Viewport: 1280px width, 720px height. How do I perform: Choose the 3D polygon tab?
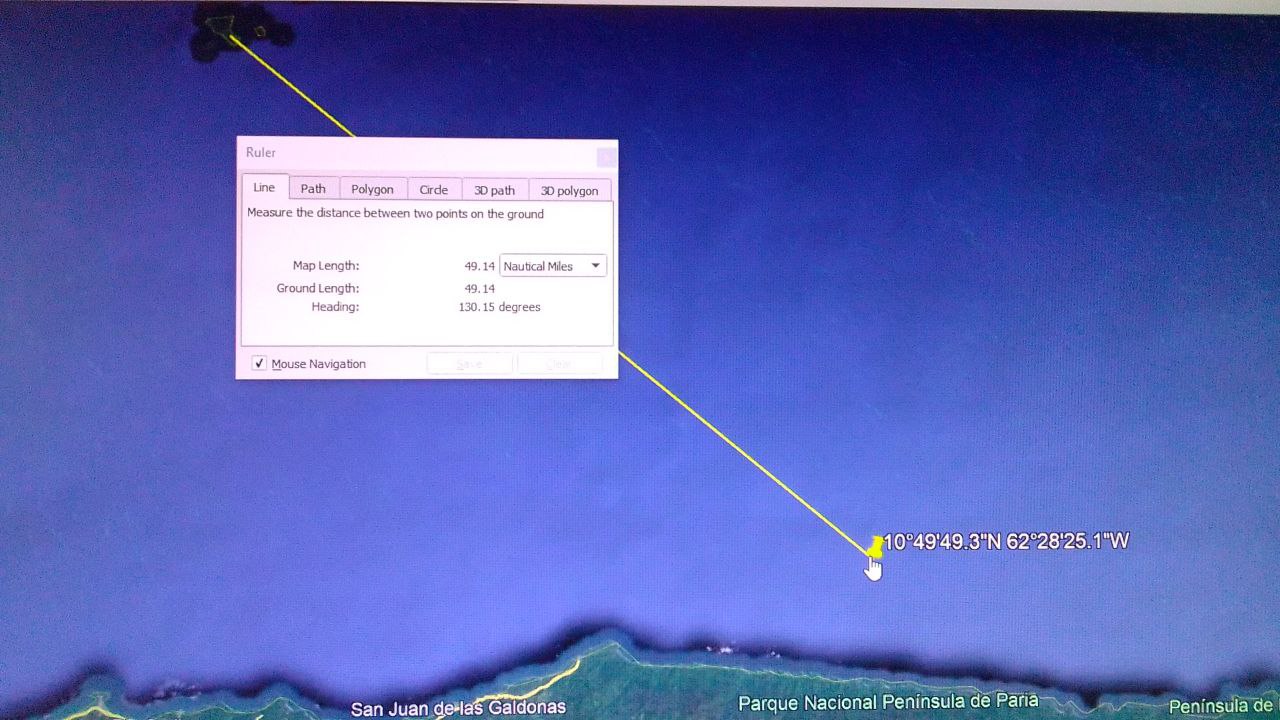point(569,190)
